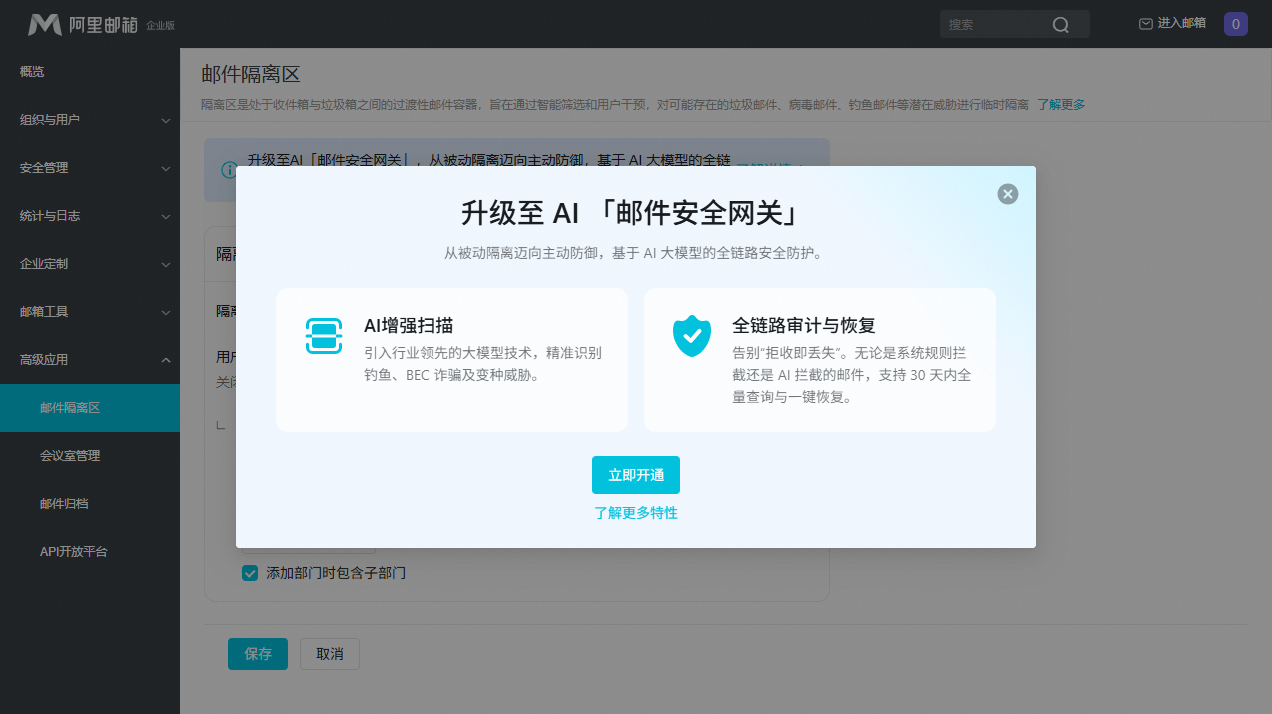The width and height of the screenshot is (1272, 714).
Task: Expand the 组织与用户 menu
Action: (x=90, y=120)
